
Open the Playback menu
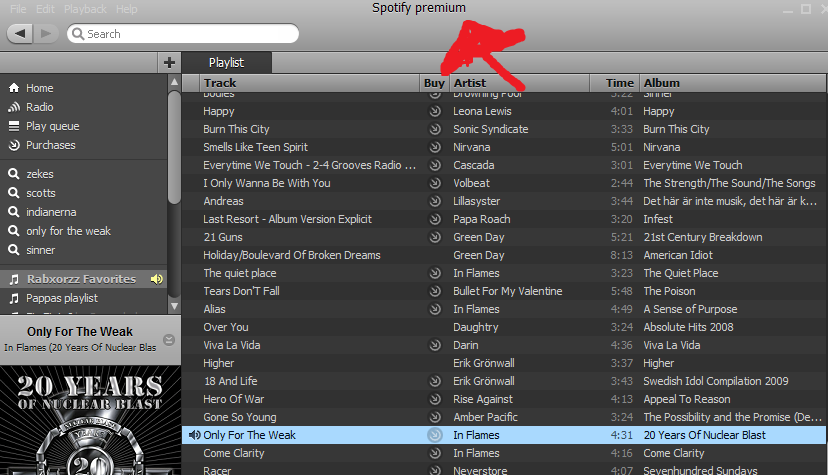click(x=85, y=9)
